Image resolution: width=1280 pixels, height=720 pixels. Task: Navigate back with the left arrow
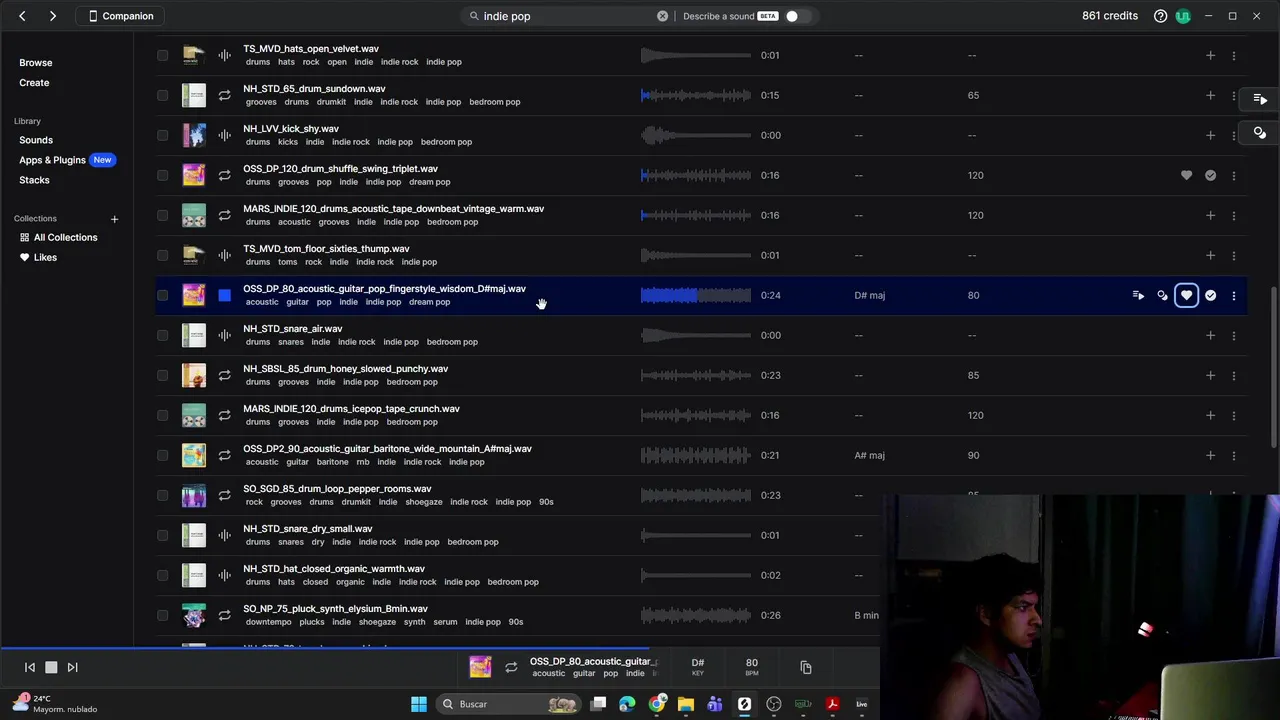coord(22,16)
